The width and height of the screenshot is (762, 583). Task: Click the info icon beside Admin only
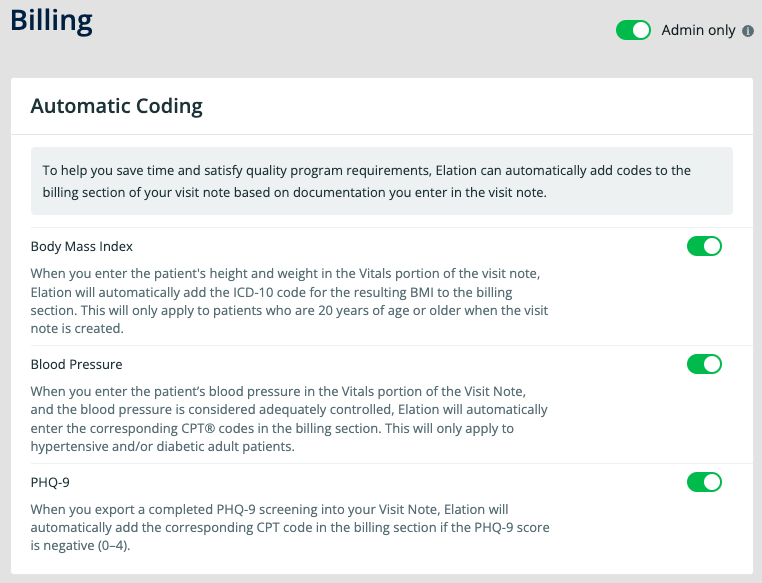[747, 31]
